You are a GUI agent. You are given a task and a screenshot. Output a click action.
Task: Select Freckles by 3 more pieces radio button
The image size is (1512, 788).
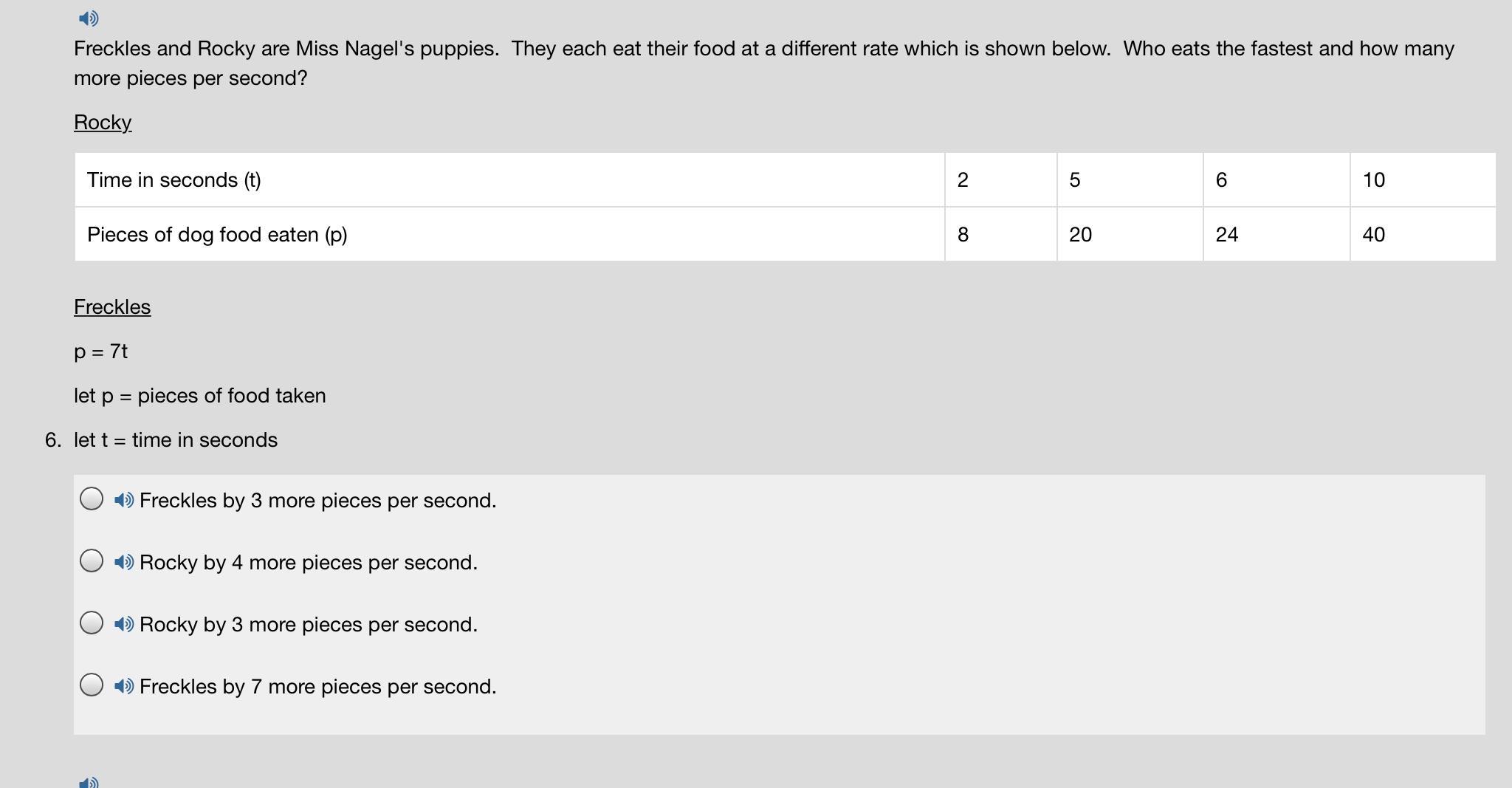pos(92,499)
